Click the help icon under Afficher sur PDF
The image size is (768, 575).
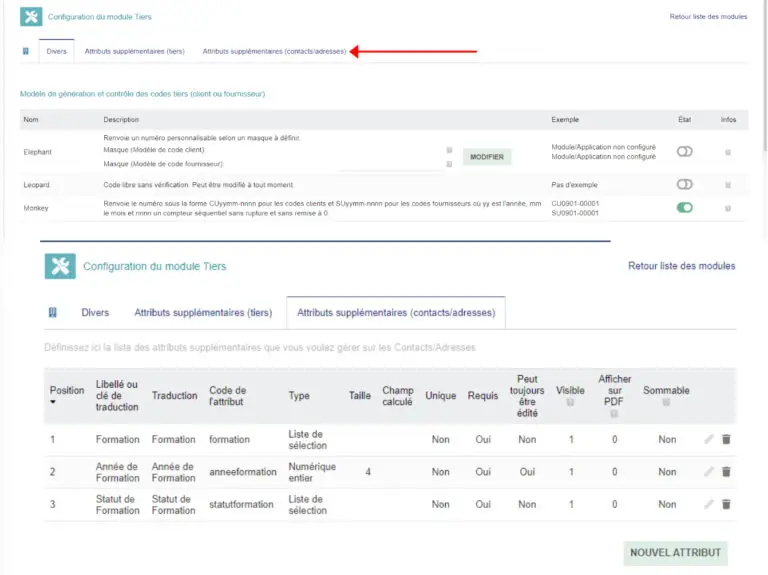(614, 413)
